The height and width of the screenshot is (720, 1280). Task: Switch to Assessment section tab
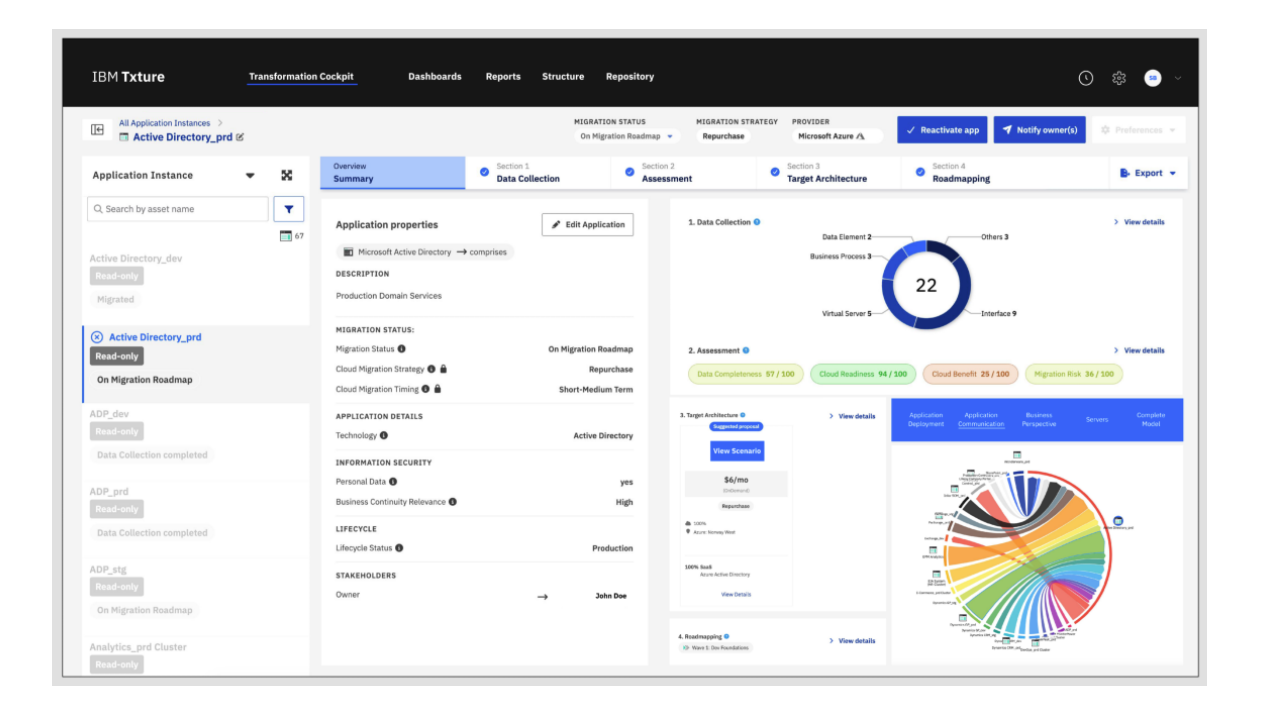coord(684,173)
